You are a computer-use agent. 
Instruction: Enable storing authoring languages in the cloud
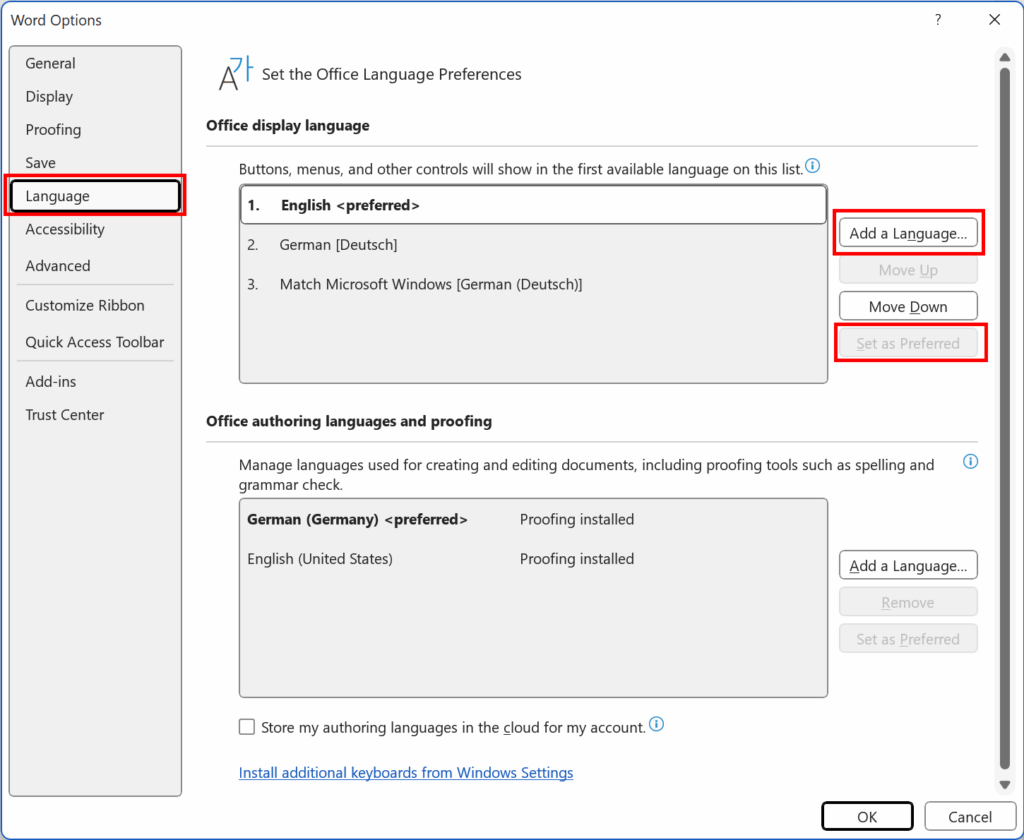click(x=246, y=726)
